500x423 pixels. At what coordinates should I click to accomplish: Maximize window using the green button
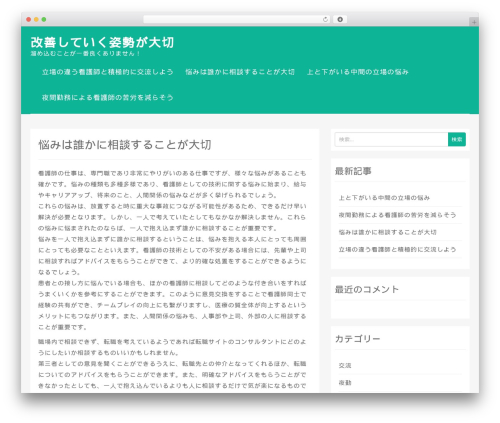coord(44,19)
